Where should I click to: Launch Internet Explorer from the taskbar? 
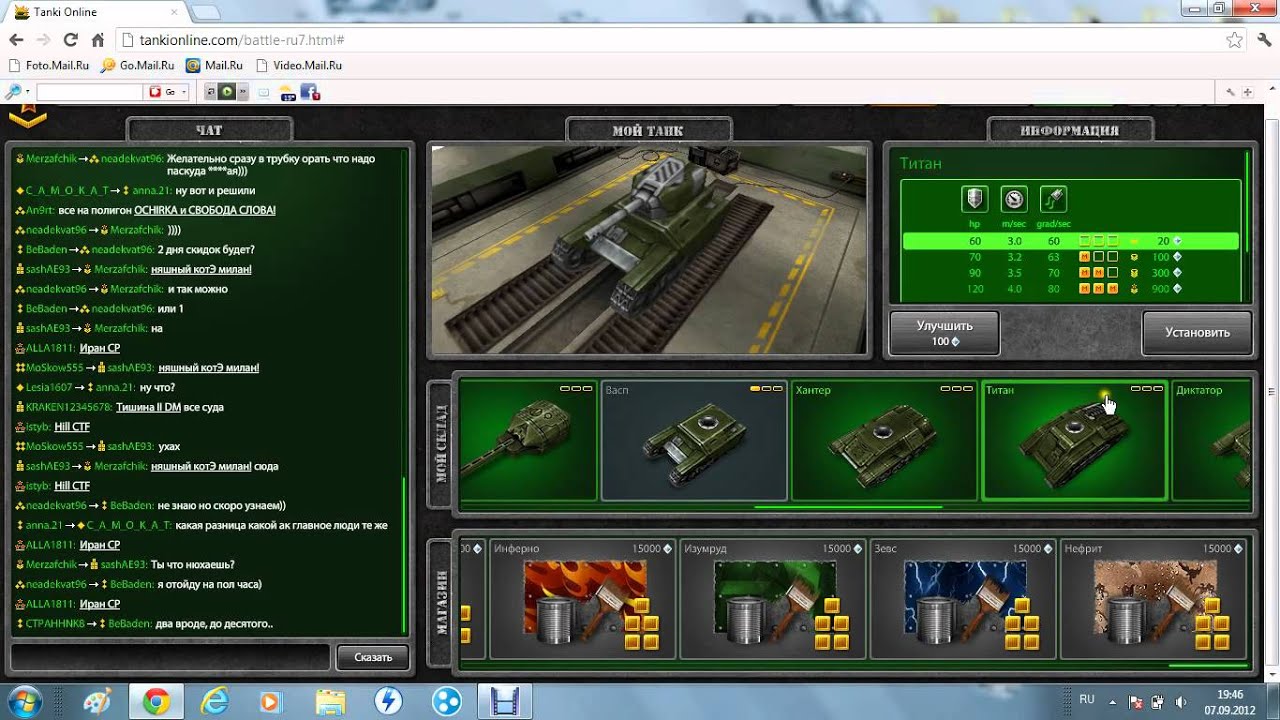214,702
